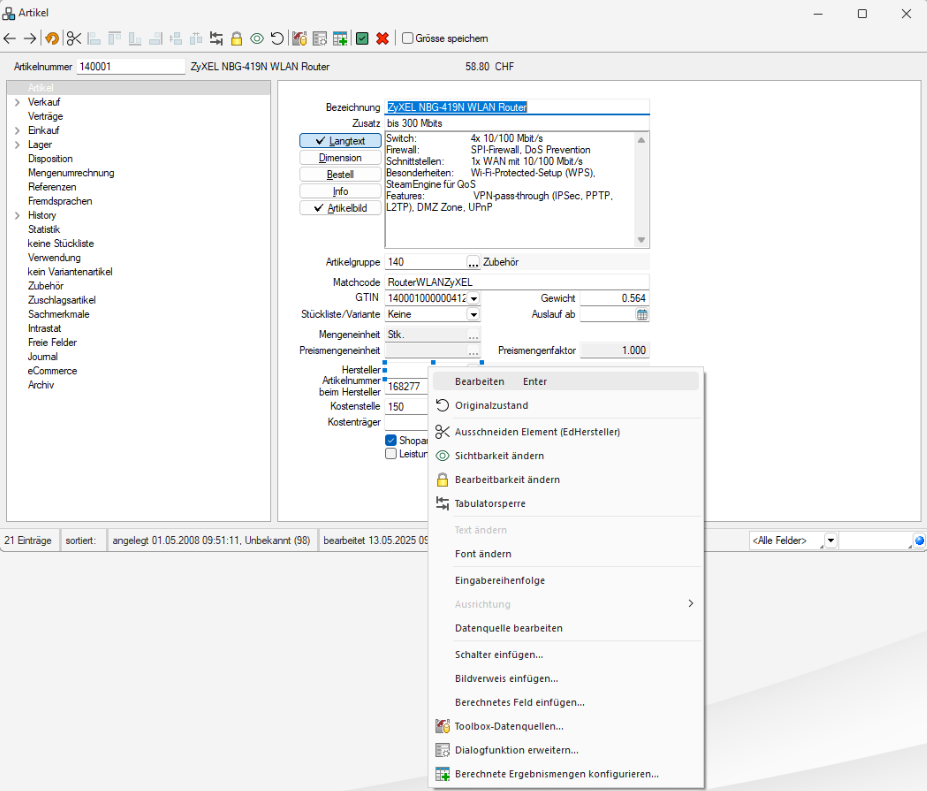This screenshot has height=791, width=927.
Task: Click the orange undo icon in toolbar
Action: (x=52, y=38)
